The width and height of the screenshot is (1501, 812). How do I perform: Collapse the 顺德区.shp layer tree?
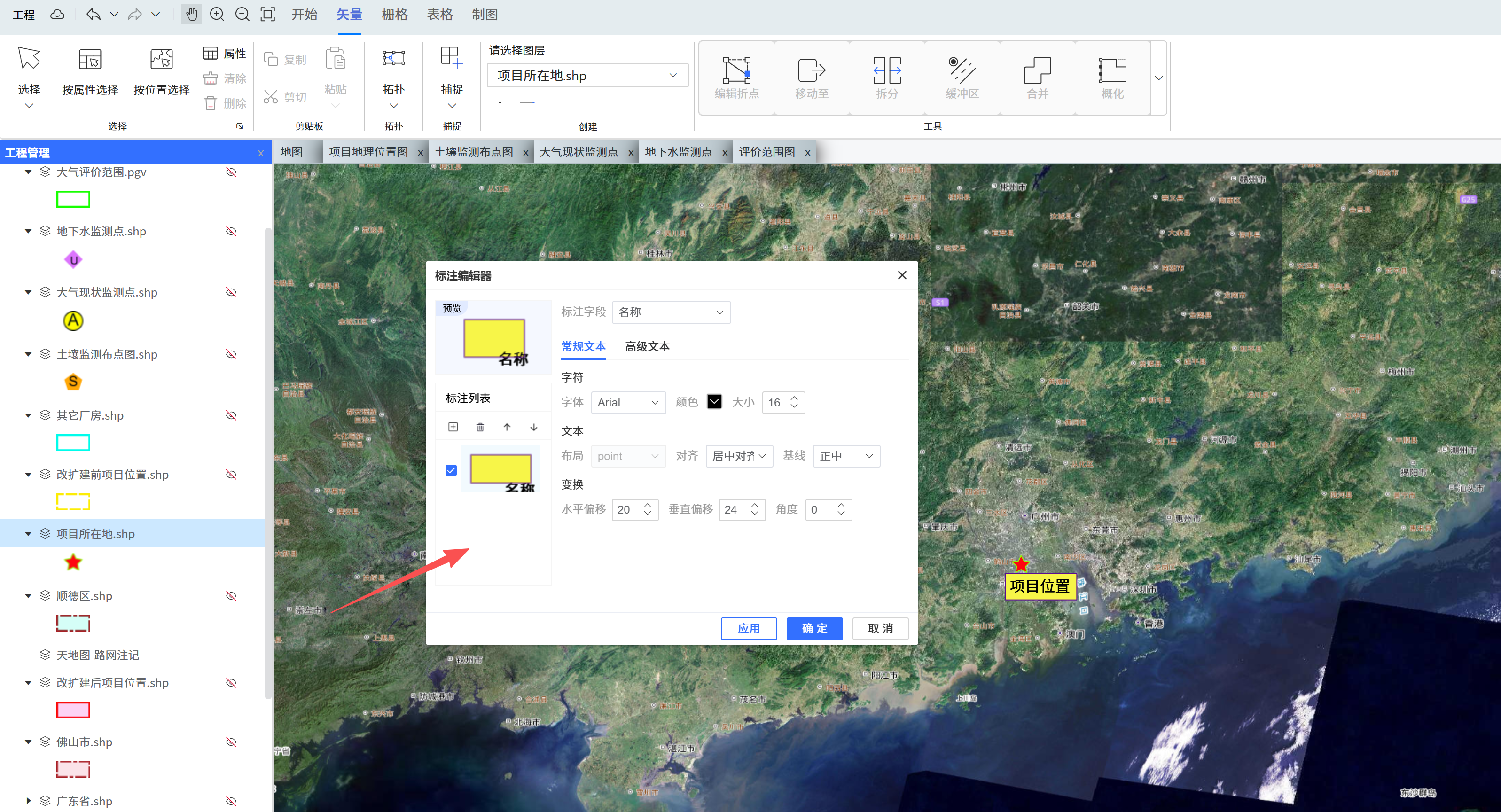28,596
